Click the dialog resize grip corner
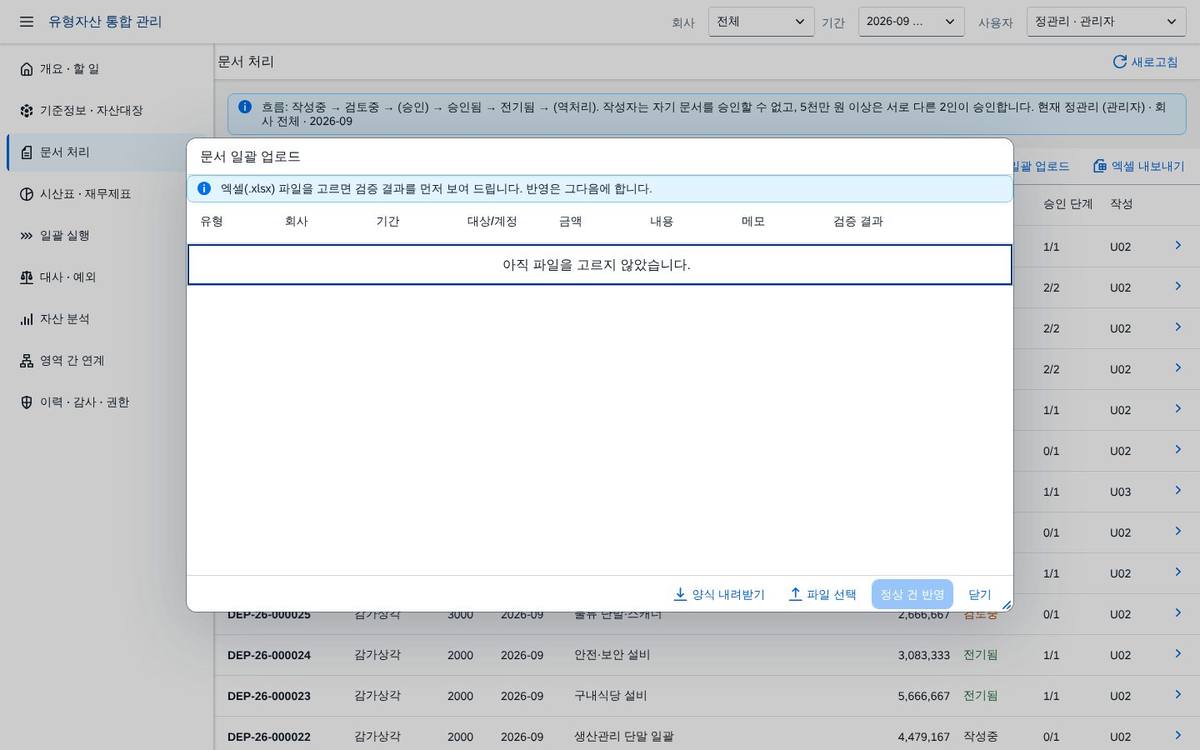This screenshot has width=1200, height=750. coord(1006,605)
